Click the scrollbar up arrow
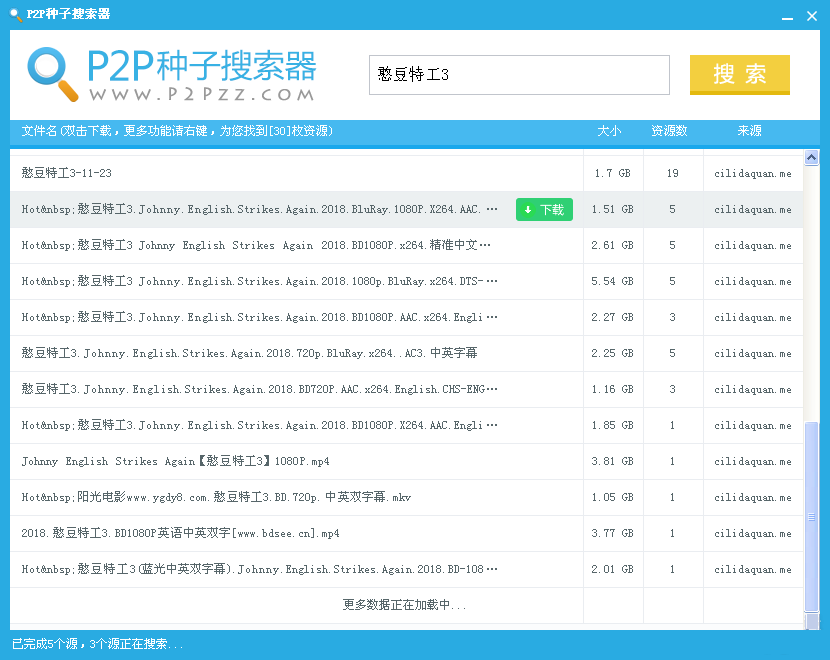 [811, 158]
